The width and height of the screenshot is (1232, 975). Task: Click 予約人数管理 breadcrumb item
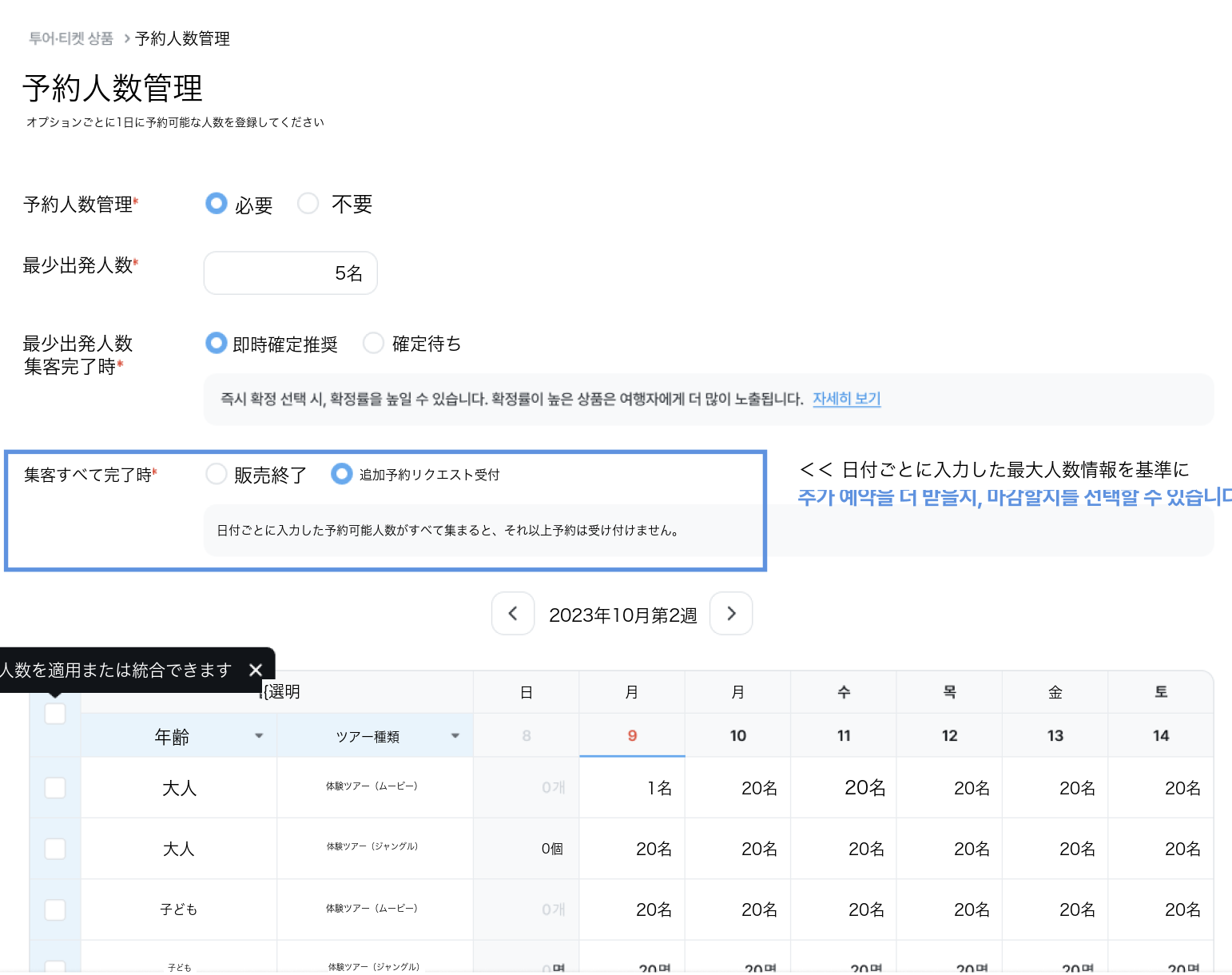(x=182, y=38)
